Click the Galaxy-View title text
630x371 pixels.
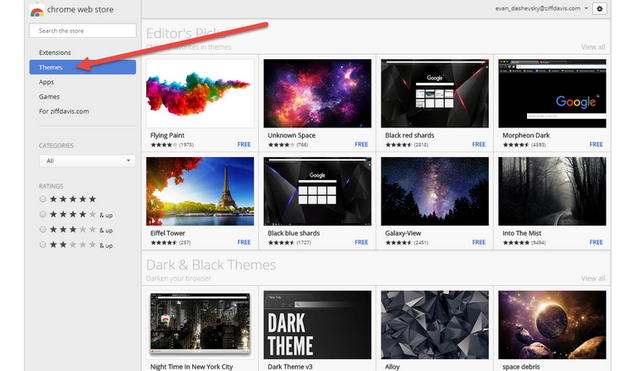click(403, 233)
